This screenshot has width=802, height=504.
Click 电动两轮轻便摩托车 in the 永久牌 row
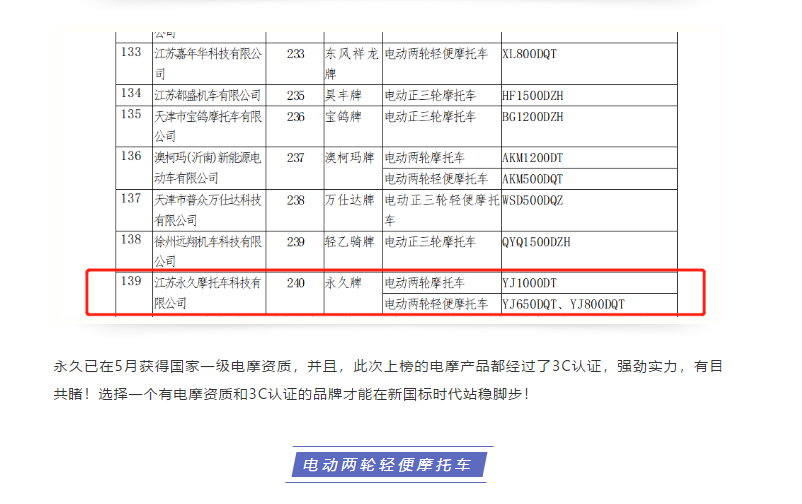436,304
